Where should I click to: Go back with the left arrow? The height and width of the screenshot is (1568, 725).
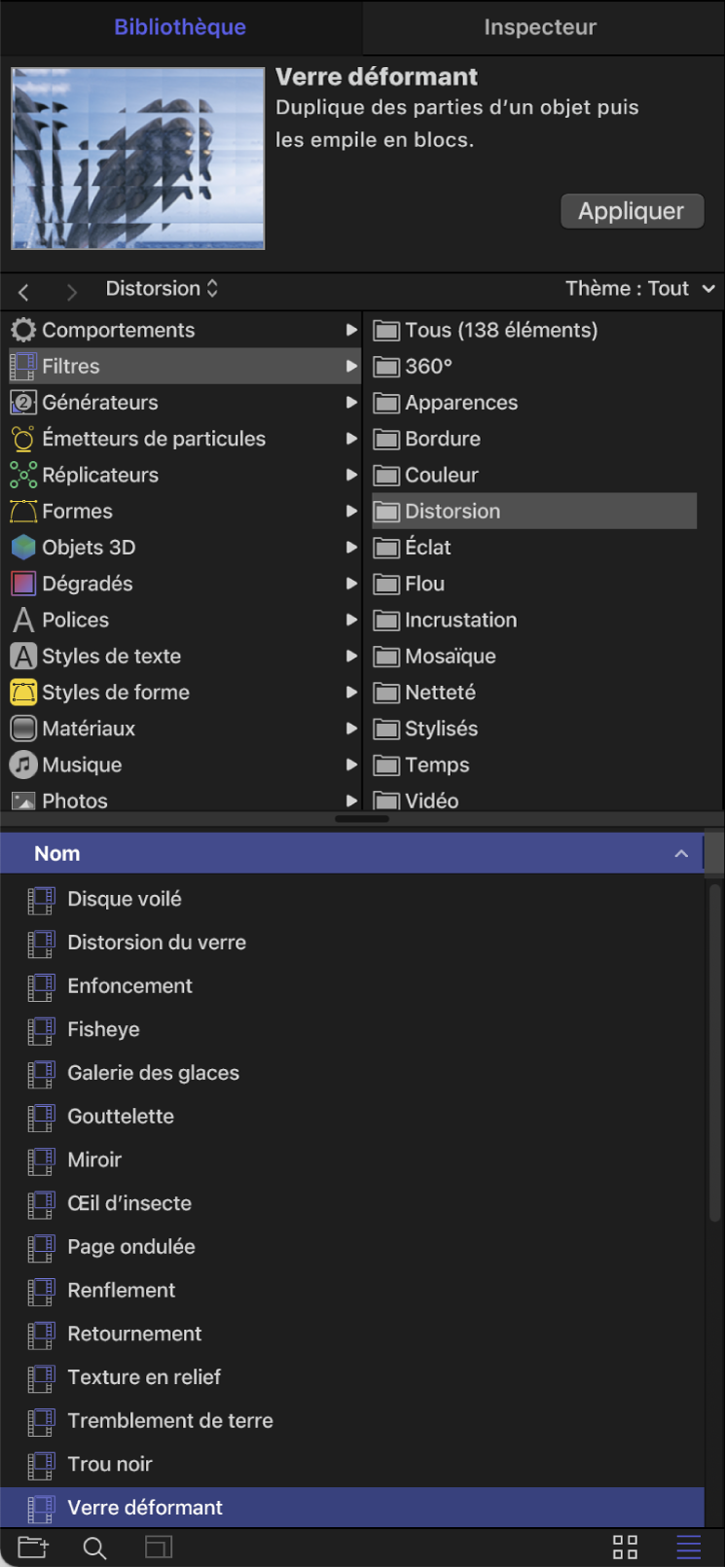[24, 291]
